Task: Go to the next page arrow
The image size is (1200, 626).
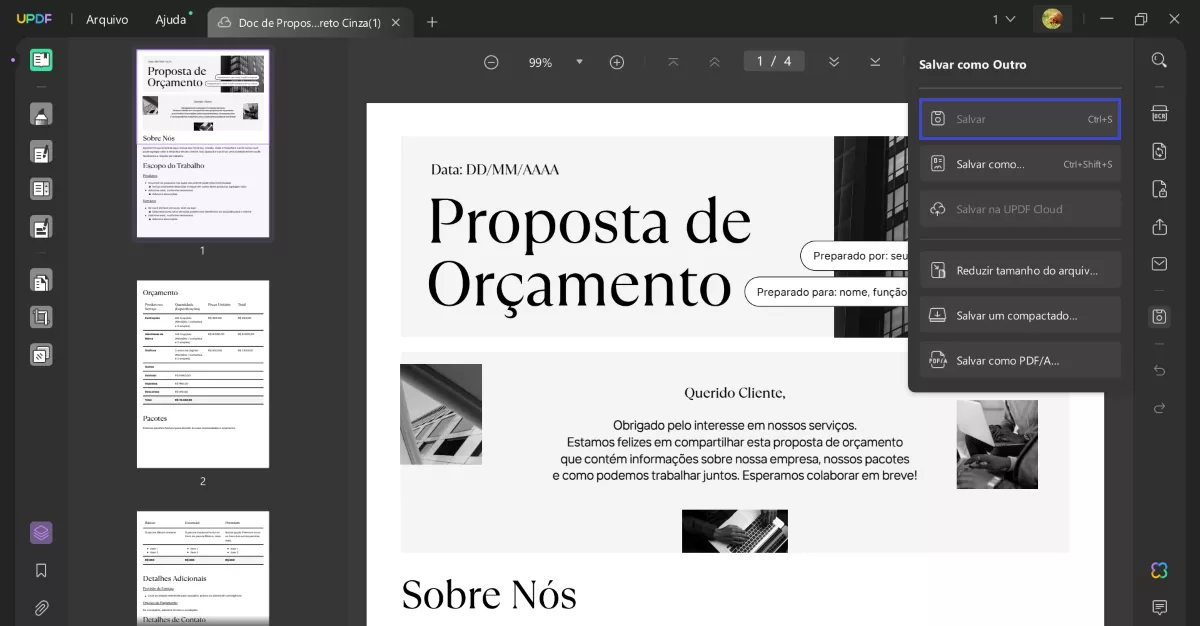Action: coord(834,62)
